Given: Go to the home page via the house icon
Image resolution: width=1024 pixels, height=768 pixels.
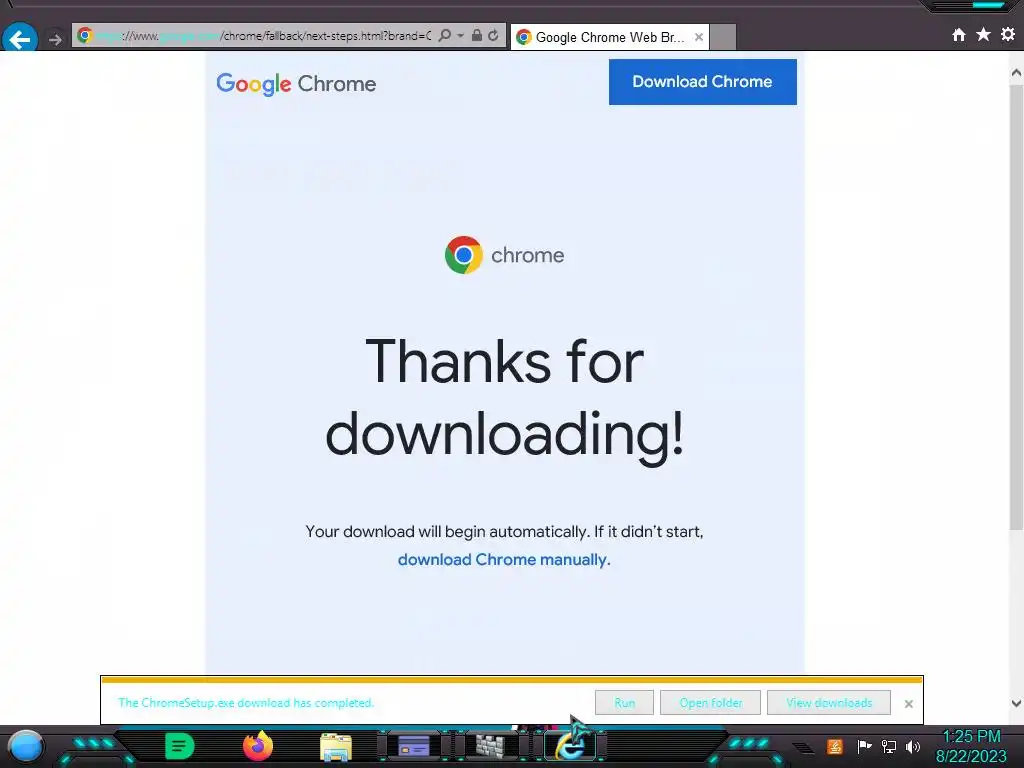Looking at the screenshot, I should tap(959, 35).
